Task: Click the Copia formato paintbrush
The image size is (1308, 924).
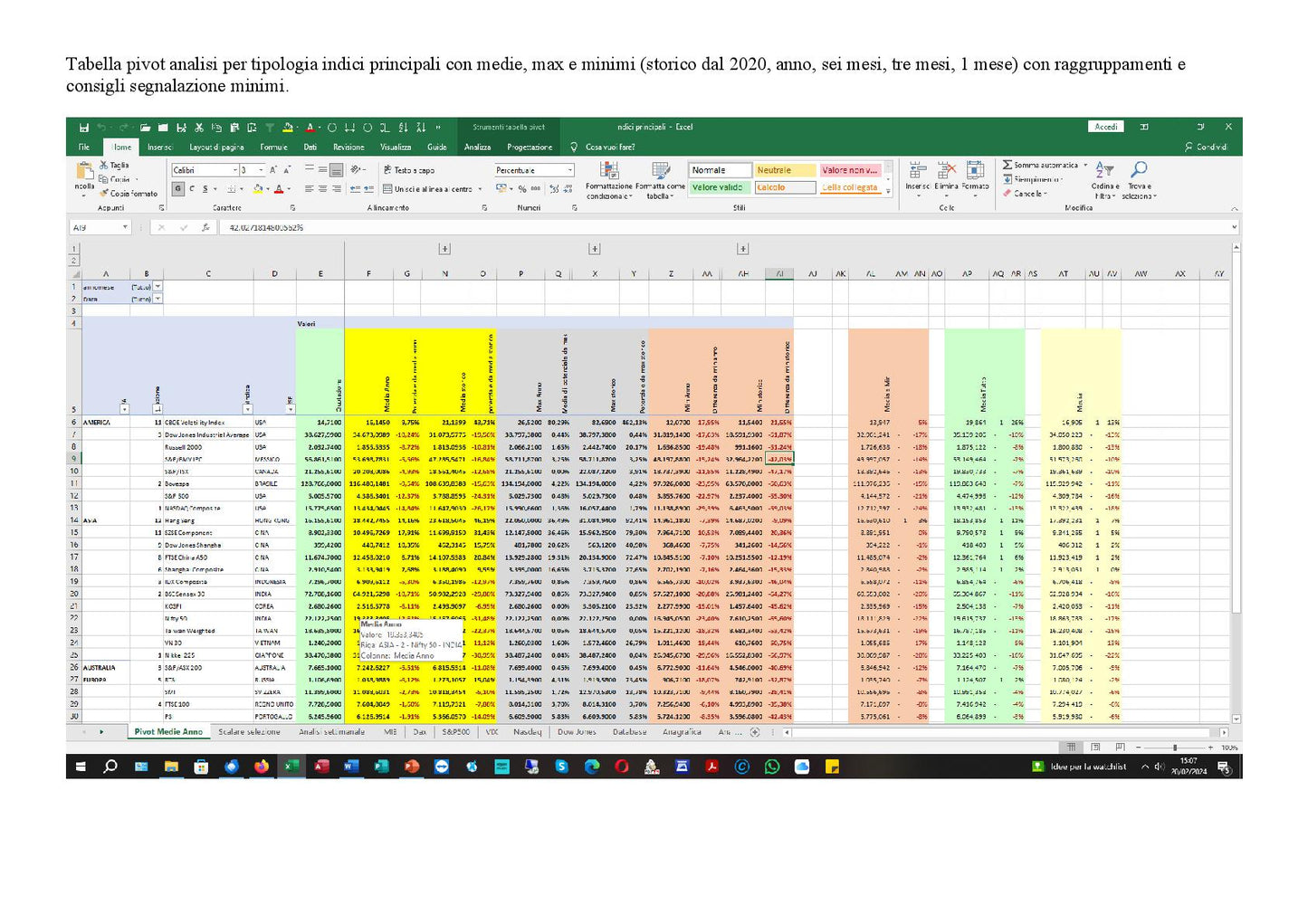Action: (103, 193)
